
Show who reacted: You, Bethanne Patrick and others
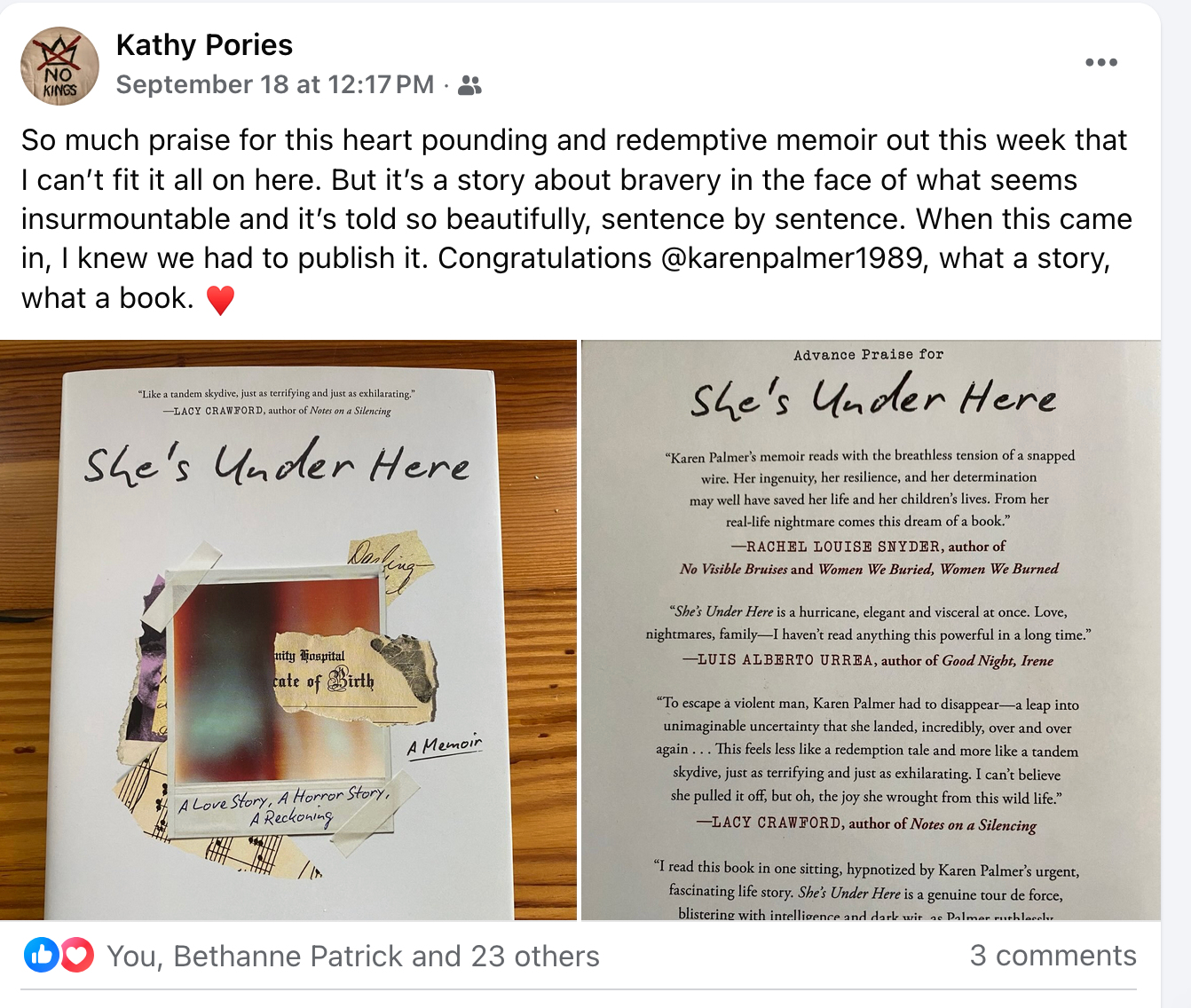(353, 956)
